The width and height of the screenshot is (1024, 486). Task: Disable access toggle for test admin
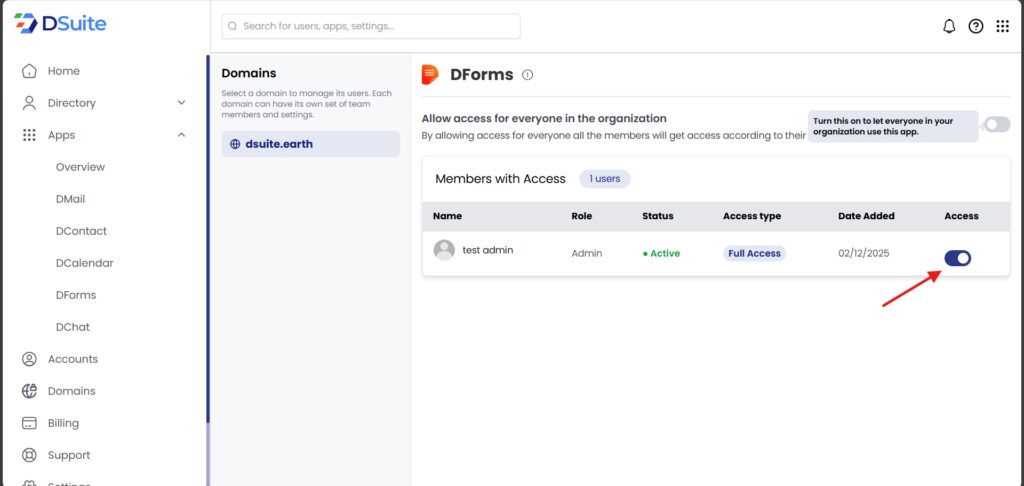coord(957,258)
